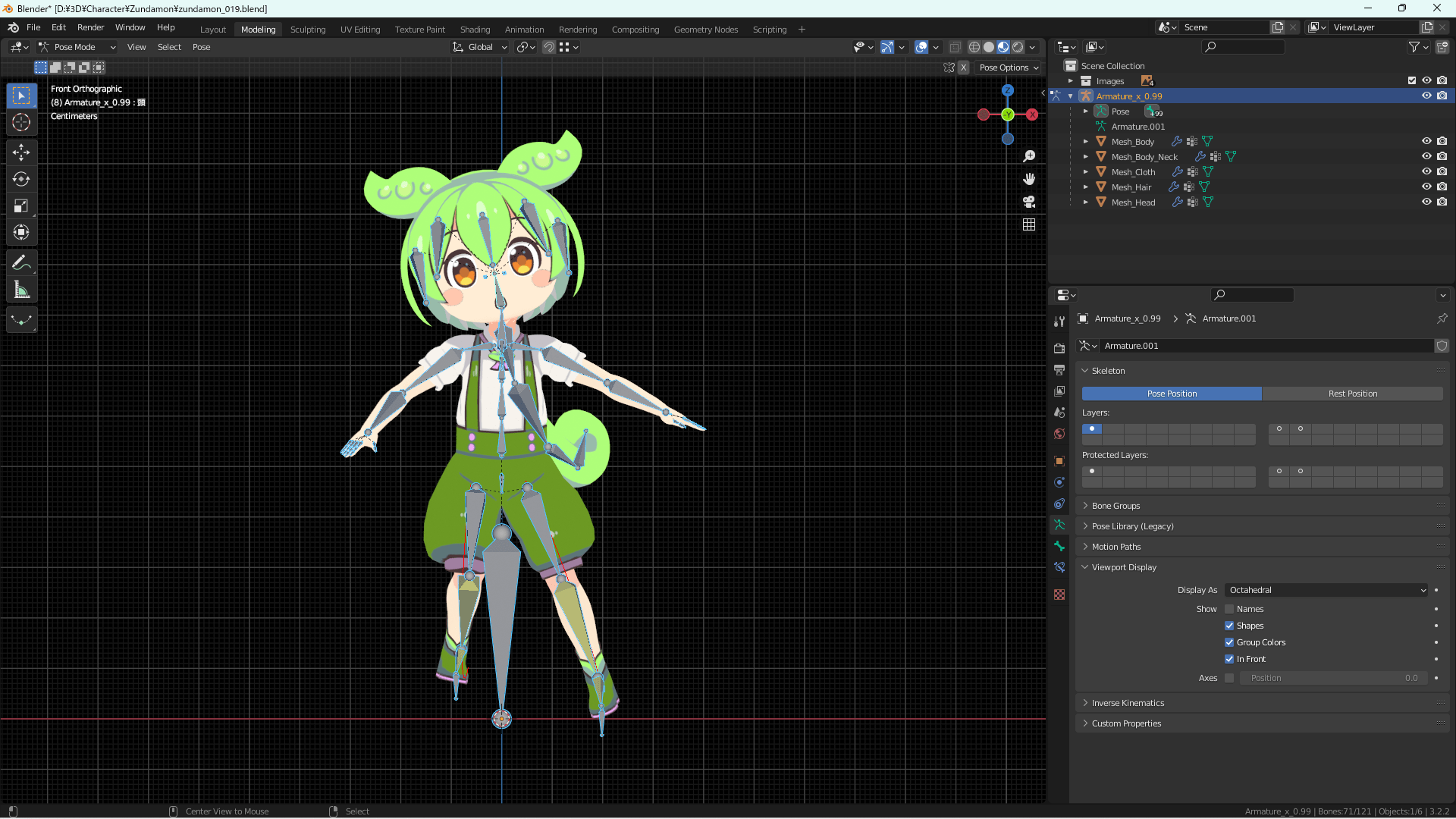Open the Bone Constraint properties tab
1456x819 pixels.
click(x=1059, y=567)
